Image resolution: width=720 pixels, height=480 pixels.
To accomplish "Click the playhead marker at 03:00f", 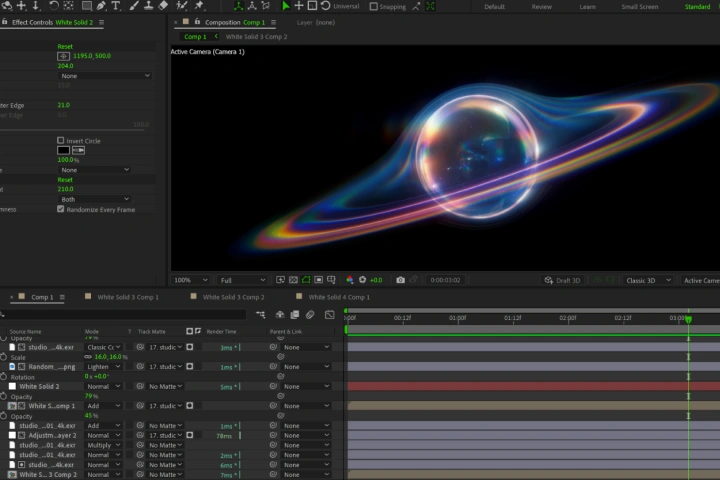I will [x=688, y=319].
